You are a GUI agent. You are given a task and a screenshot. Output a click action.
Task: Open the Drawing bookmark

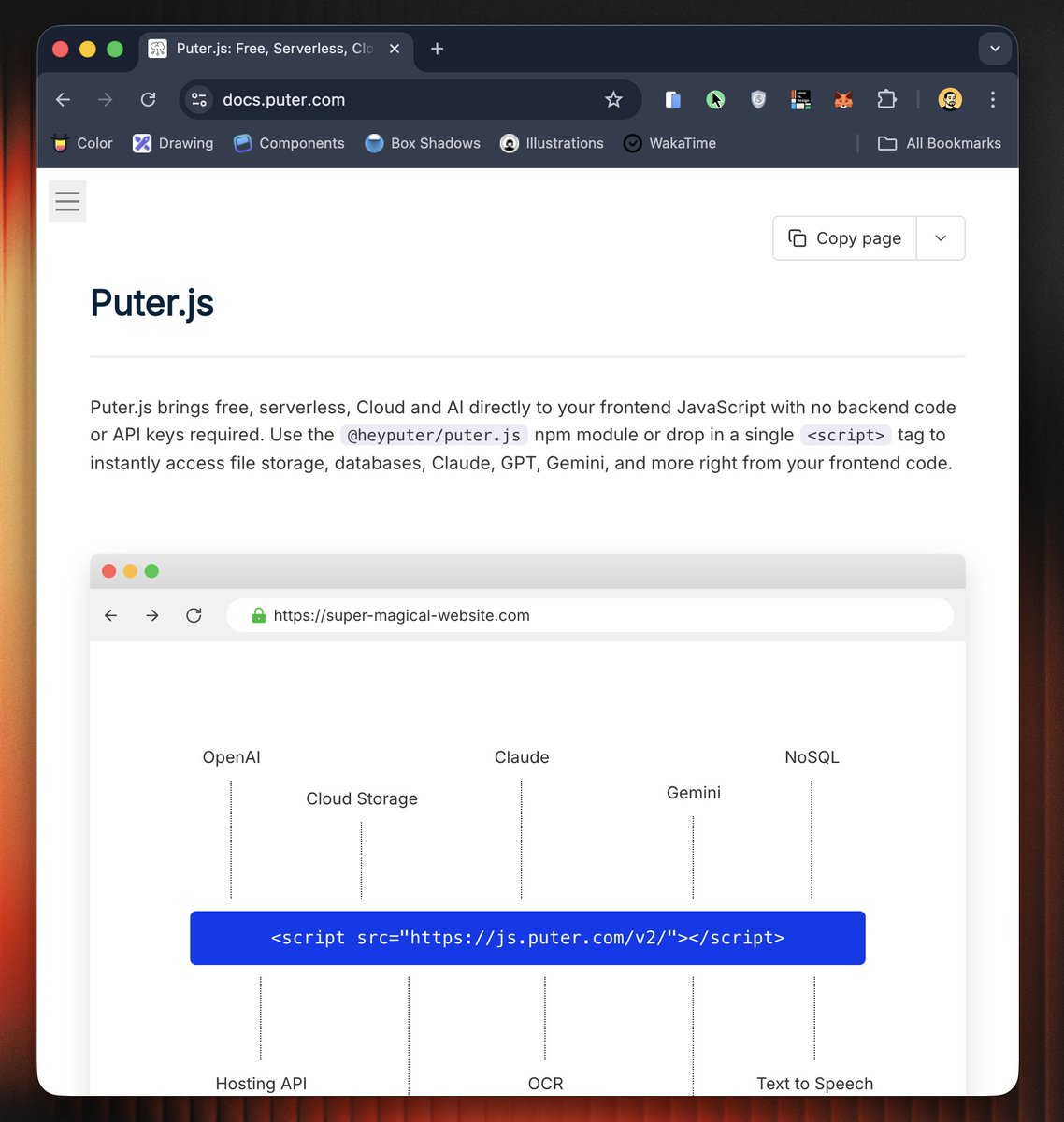pos(173,143)
